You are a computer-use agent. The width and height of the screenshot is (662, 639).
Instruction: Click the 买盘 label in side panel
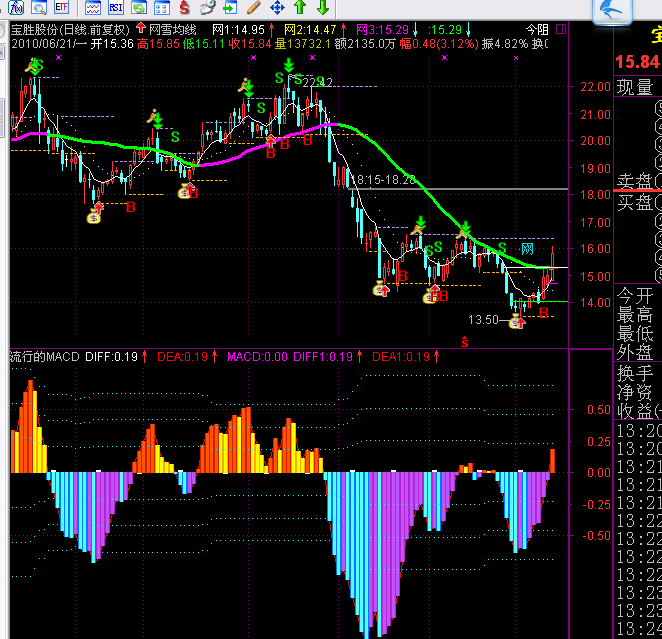pyautogui.click(x=635, y=203)
